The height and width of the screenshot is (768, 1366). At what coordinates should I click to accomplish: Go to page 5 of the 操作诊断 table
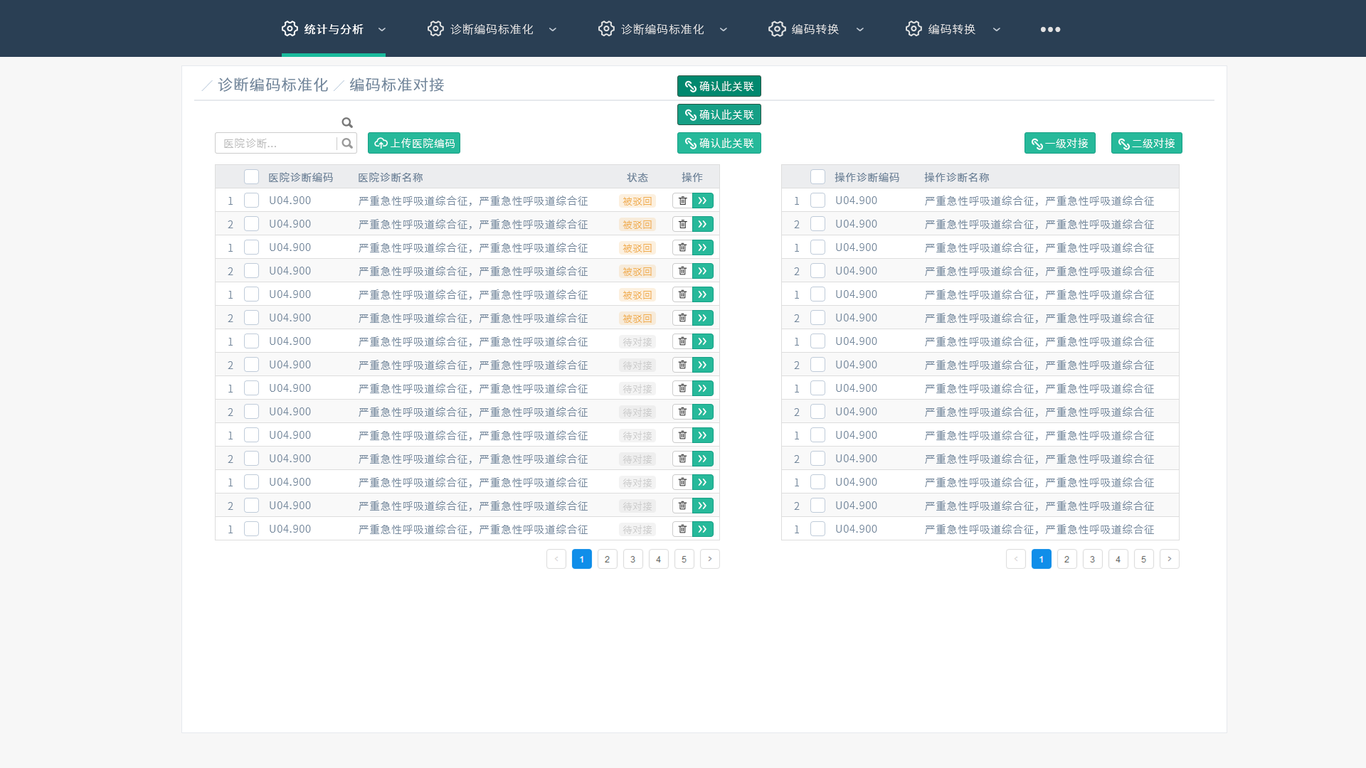click(1144, 559)
